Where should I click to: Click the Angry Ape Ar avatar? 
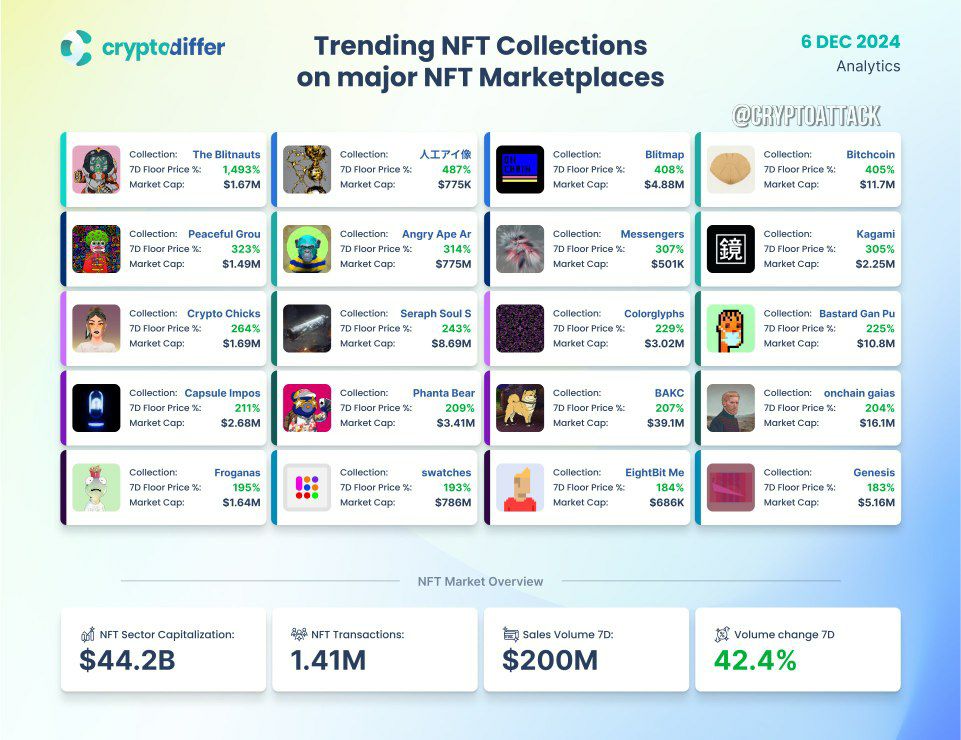[307, 249]
